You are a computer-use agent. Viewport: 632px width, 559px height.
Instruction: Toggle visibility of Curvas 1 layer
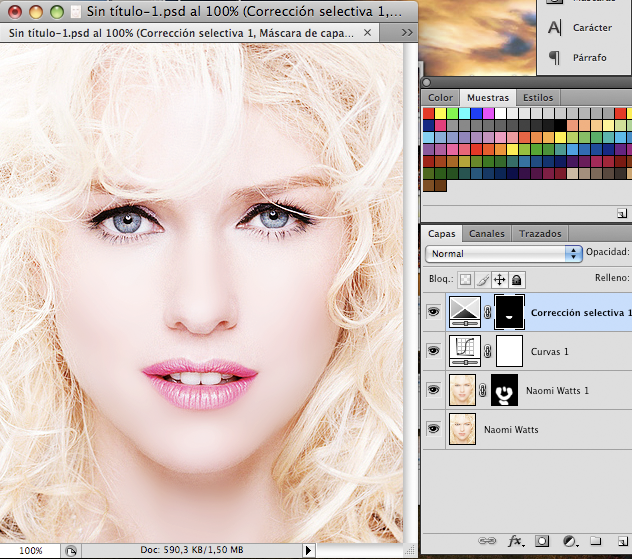coord(433,351)
